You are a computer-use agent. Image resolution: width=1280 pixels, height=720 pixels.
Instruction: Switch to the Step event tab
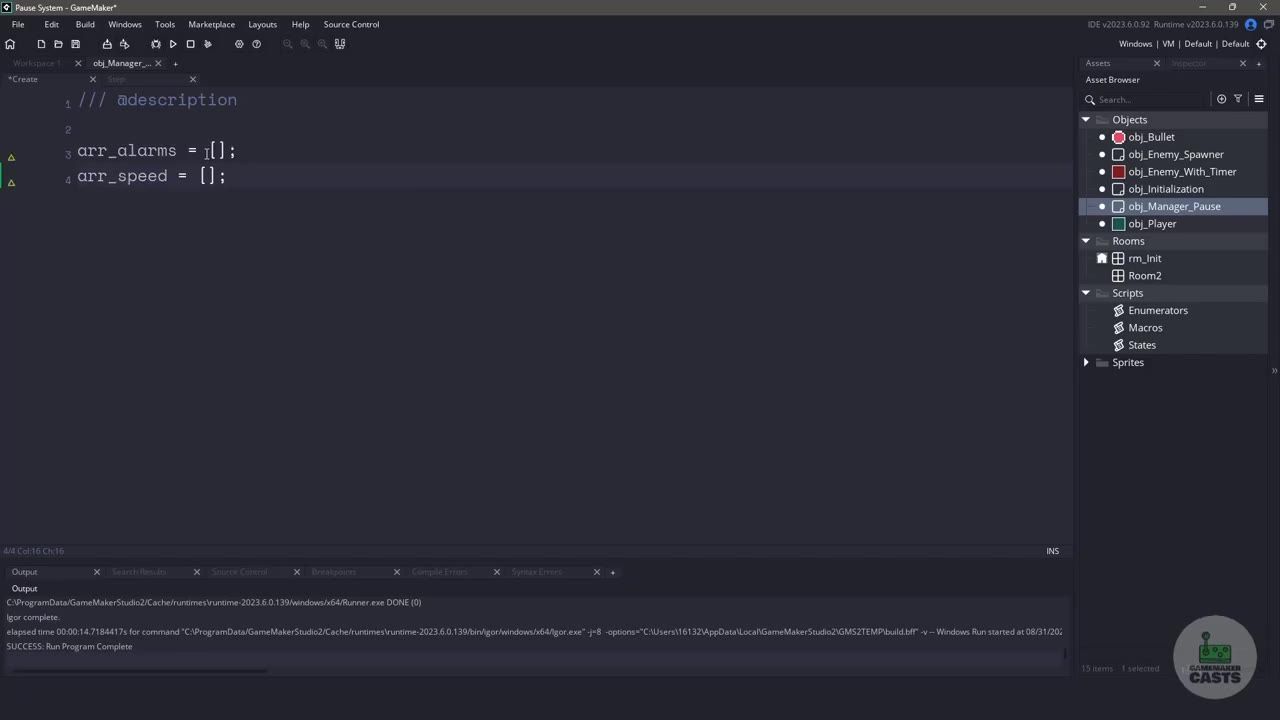coord(117,79)
